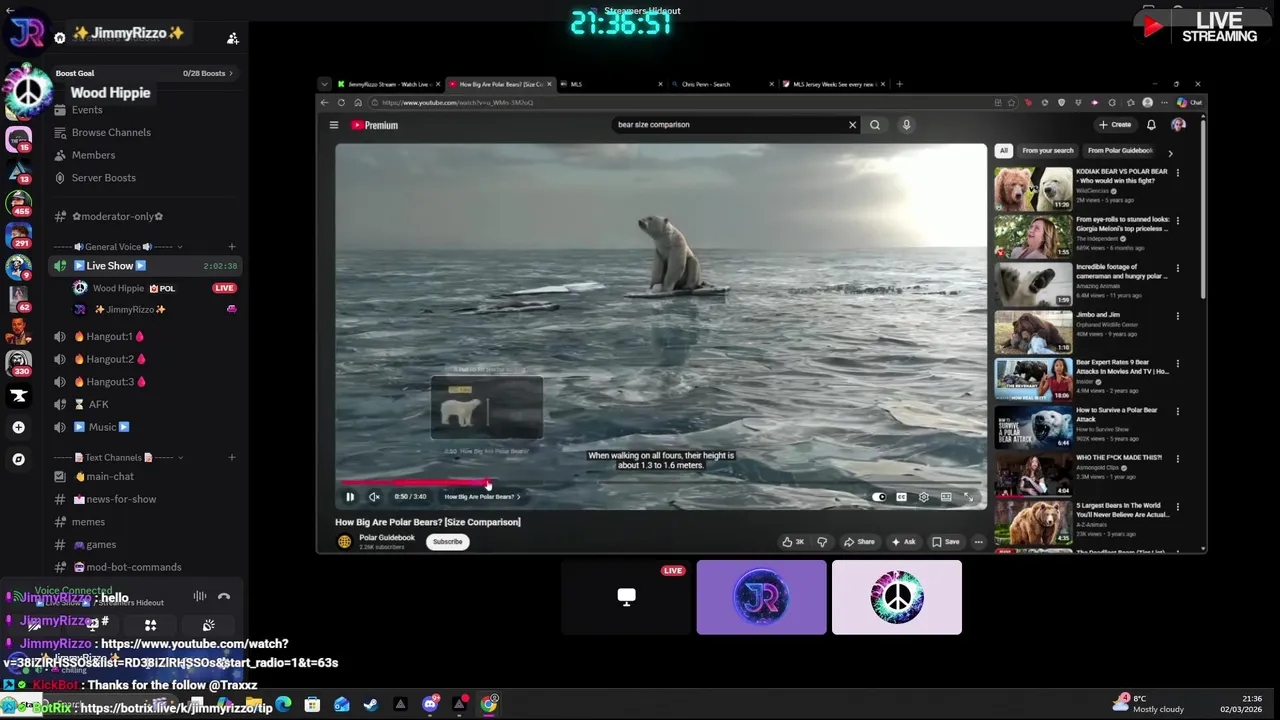Image resolution: width=1280 pixels, height=720 pixels.
Task: Reload the YouTube page
Action: (341, 102)
